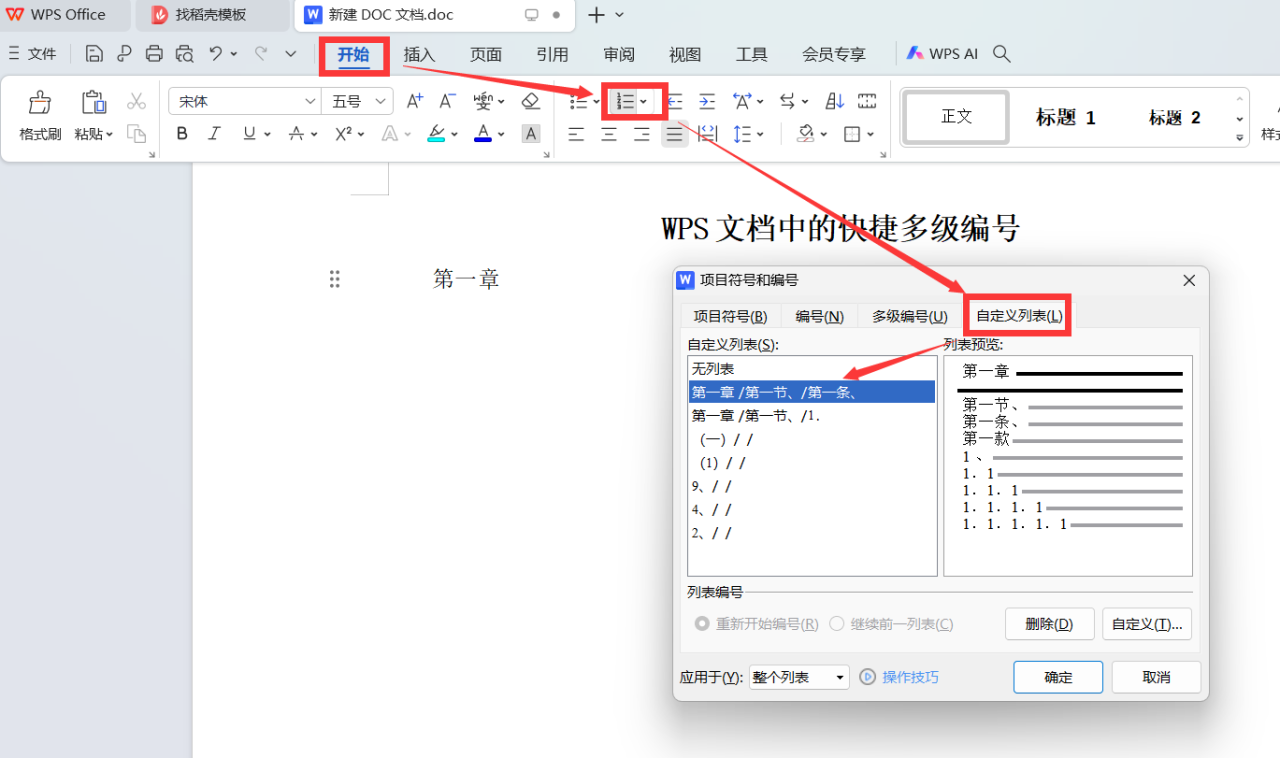The width and height of the screenshot is (1280, 758).
Task: Click the Paste (粘贴) clipboard icon
Action: 93,102
